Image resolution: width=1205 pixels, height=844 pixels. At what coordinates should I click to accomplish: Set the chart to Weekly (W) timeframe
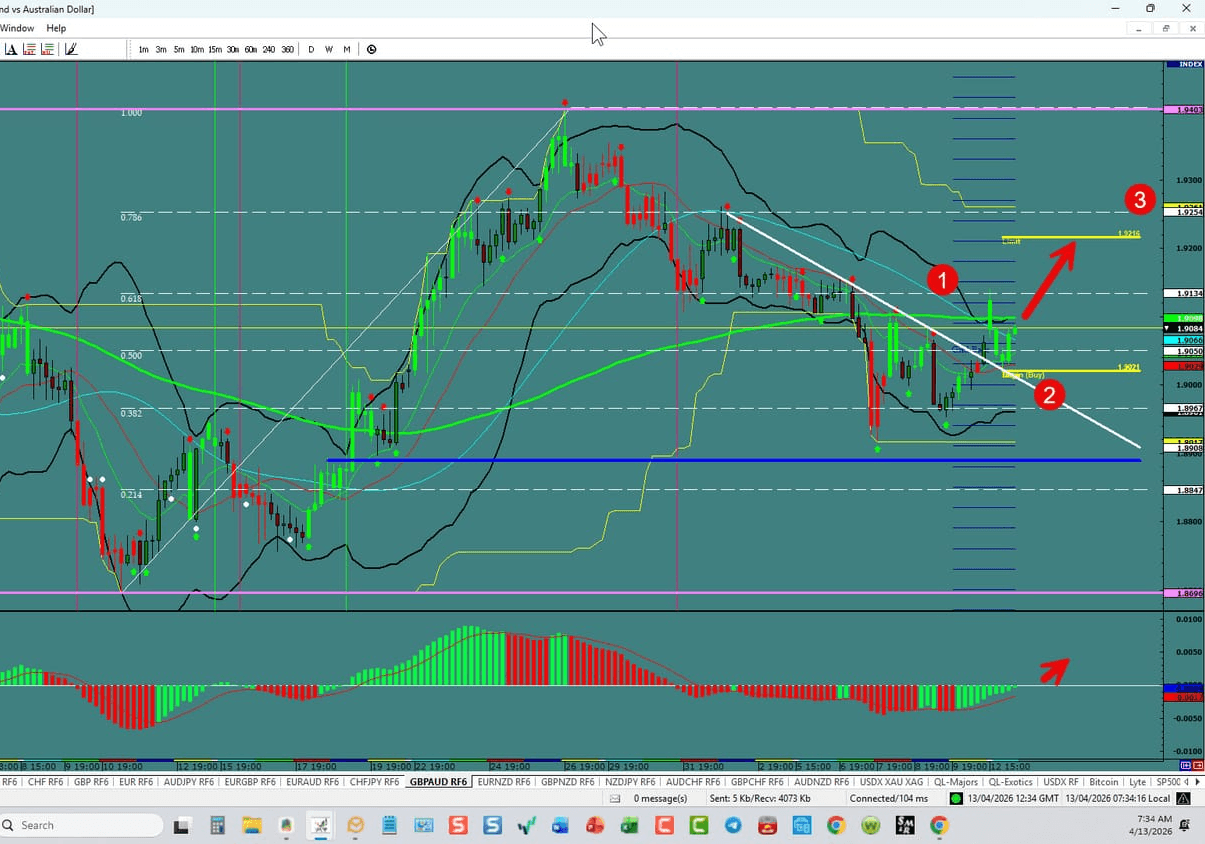click(329, 49)
